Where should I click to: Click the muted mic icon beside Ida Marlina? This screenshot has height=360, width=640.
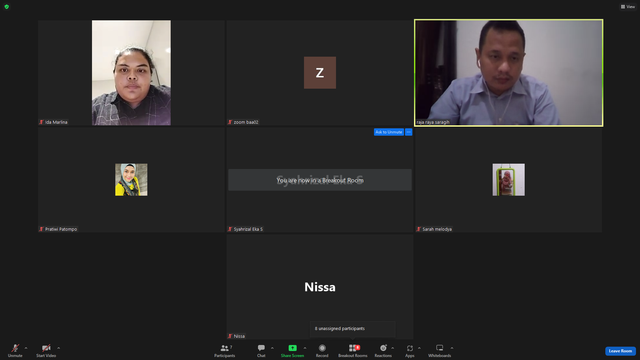pyautogui.click(x=41, y=122)
